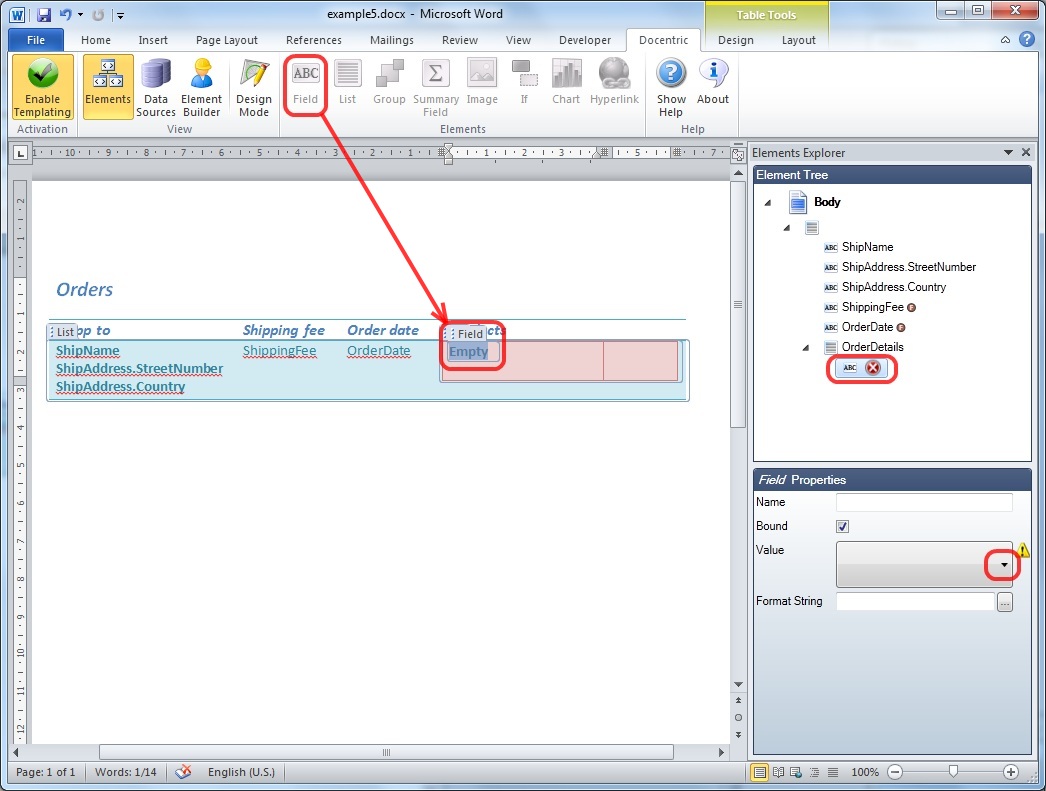Insert an If element
Screen dimensions: 1046x791
(x=524, y=83)
